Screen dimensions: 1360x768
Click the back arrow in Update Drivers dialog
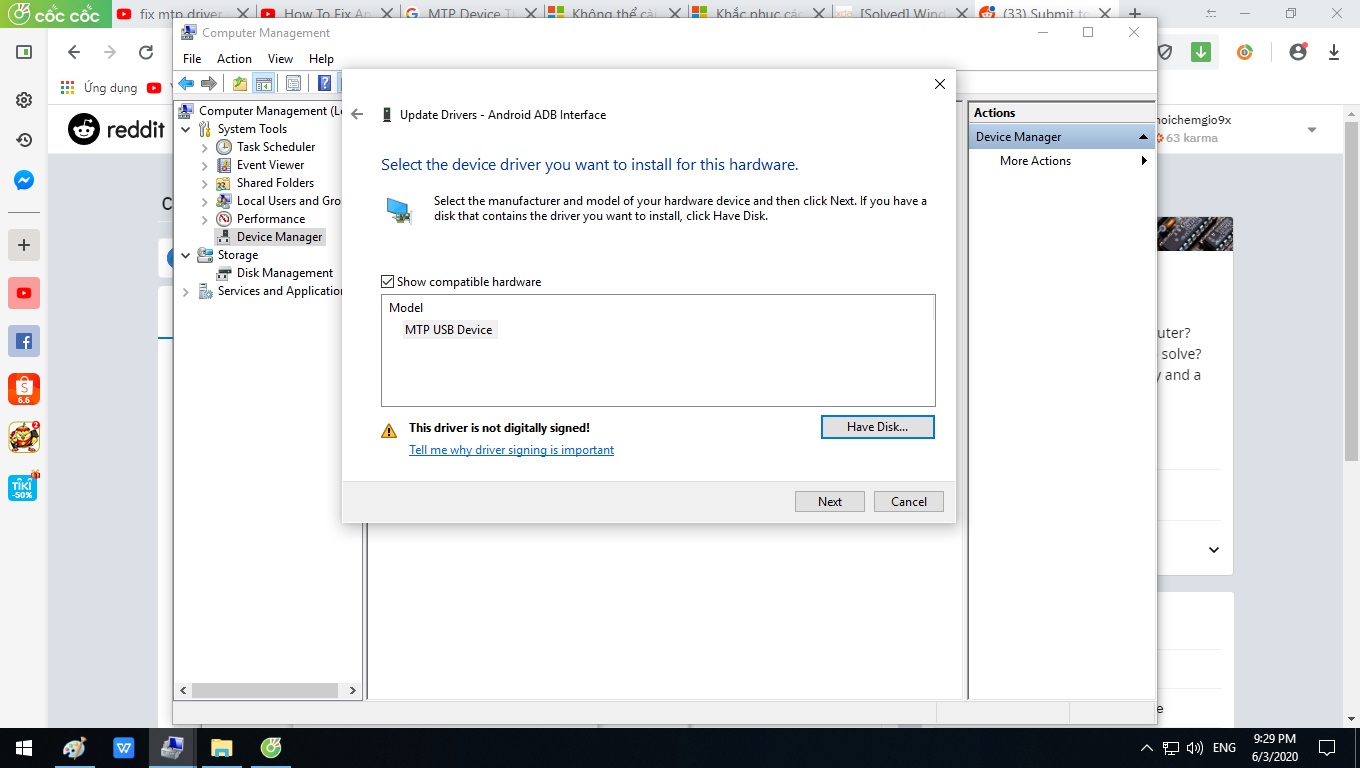coord(357,115)
